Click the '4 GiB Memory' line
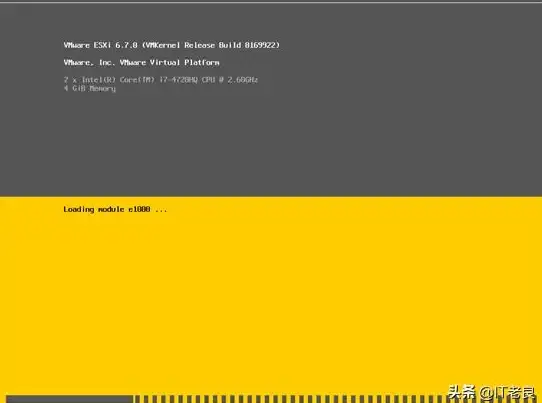Viewport: 542px width, 403px height. click(90, 89)
